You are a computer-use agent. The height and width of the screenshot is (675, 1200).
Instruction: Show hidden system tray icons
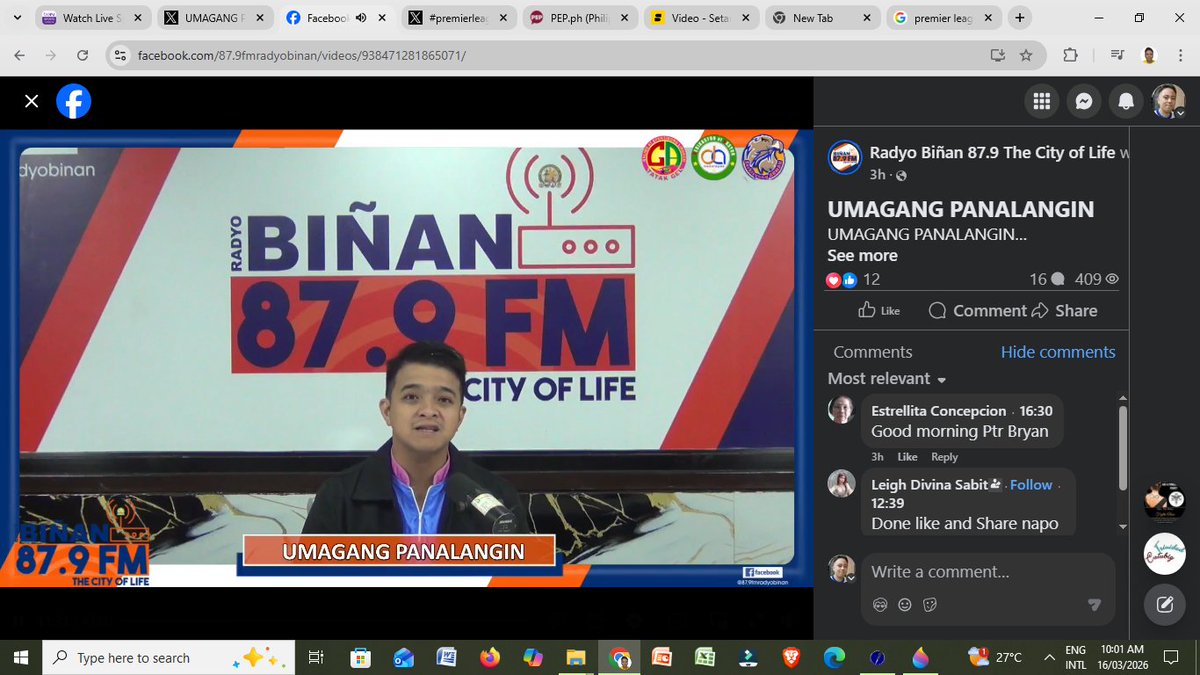1049,657
